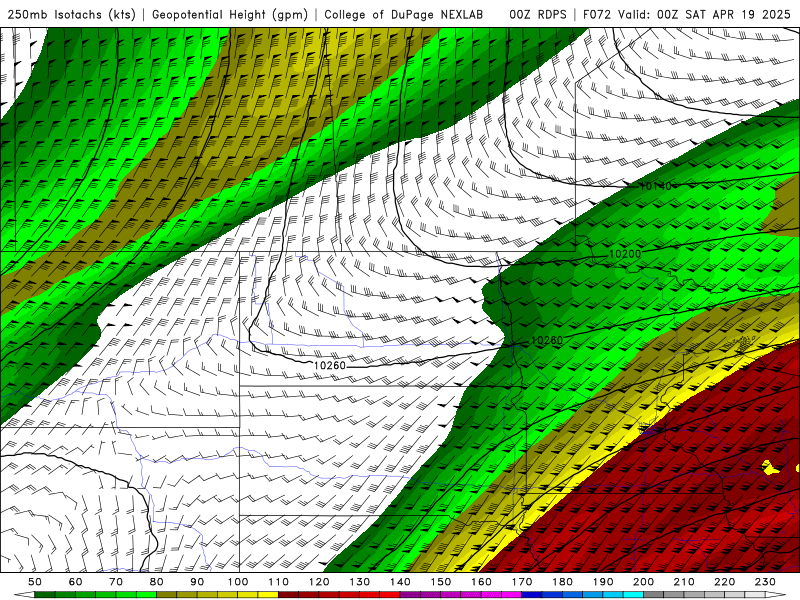Image resolution: width=800 pixels, height=600 pixels.
Task: Click the 170 value on the color scale
Action: [x=522, y=582]
